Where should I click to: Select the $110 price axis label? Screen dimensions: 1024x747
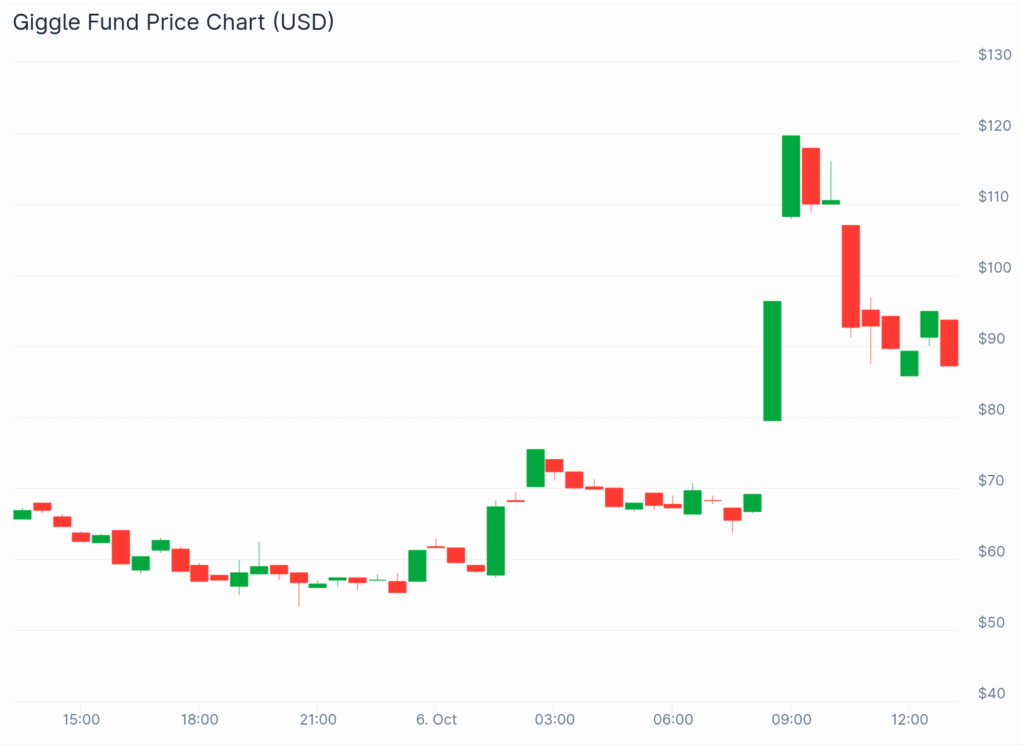994,197
